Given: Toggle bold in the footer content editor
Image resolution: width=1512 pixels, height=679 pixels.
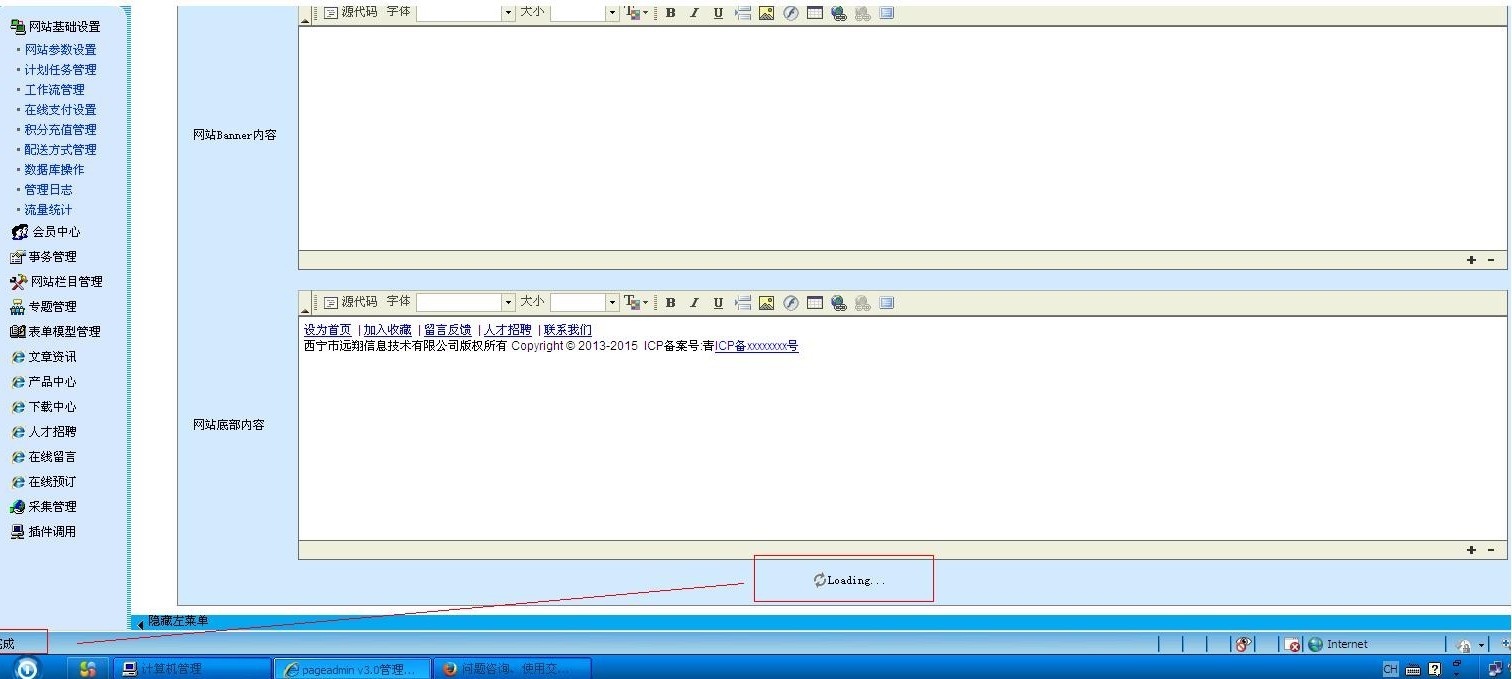Looking at the screenshot, I should [670, 303].
